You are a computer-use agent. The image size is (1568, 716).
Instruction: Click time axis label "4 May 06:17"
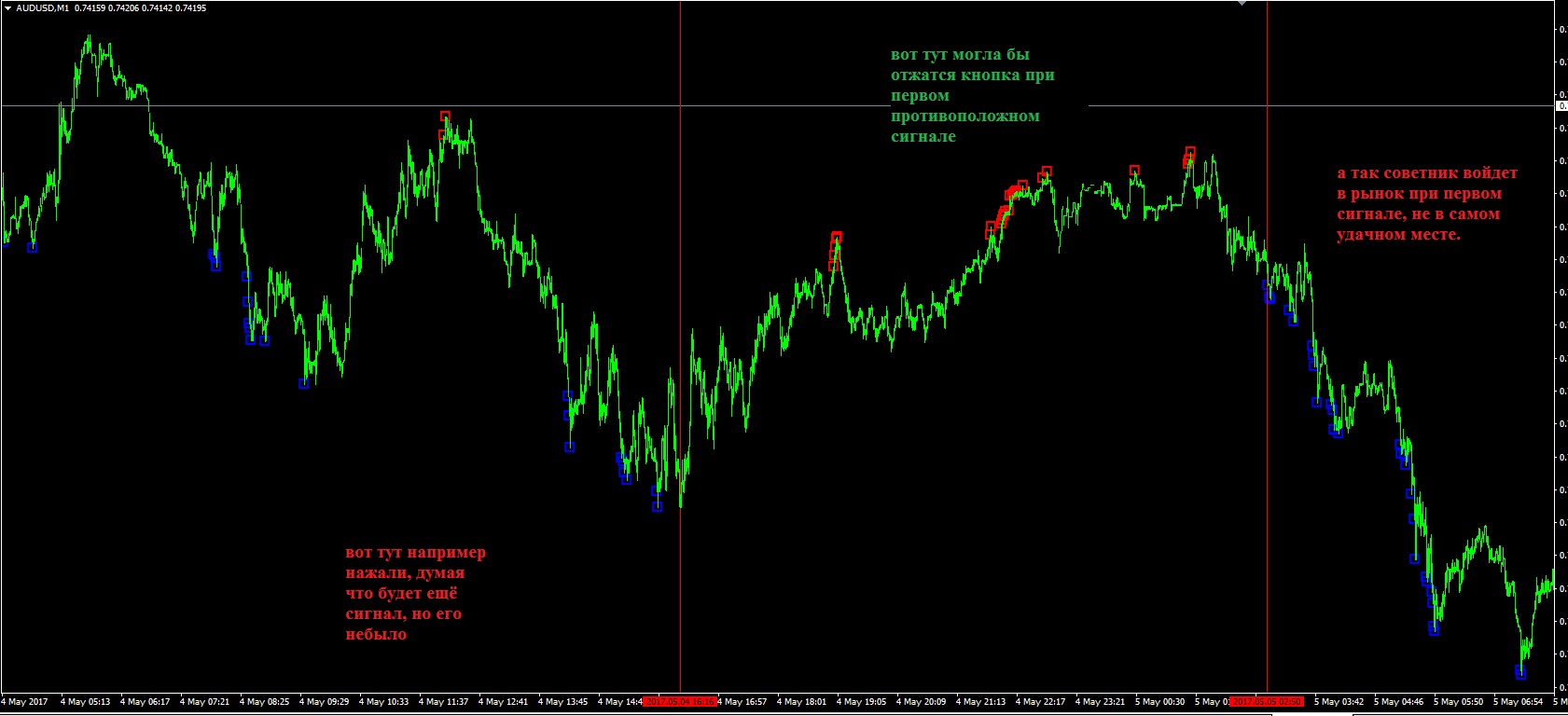[x=145, y=702]
